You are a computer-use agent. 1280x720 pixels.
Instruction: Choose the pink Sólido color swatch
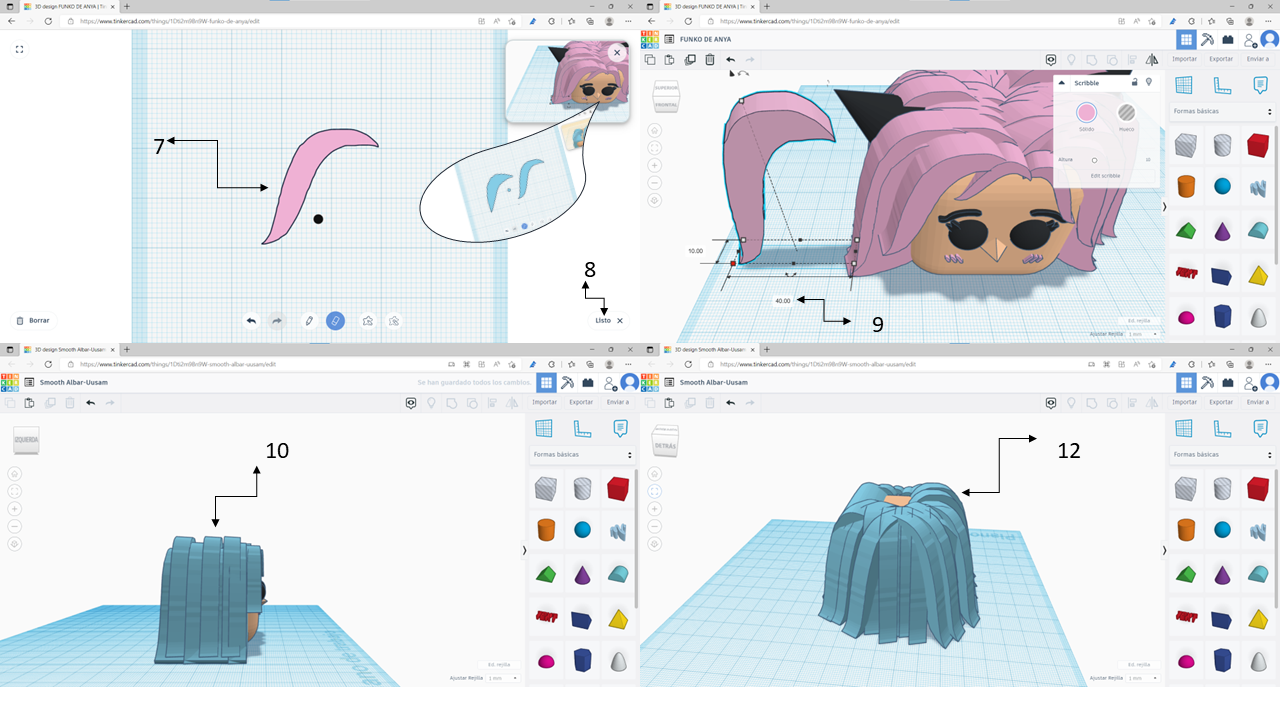pyautogui.click(x=1086, y=113)
